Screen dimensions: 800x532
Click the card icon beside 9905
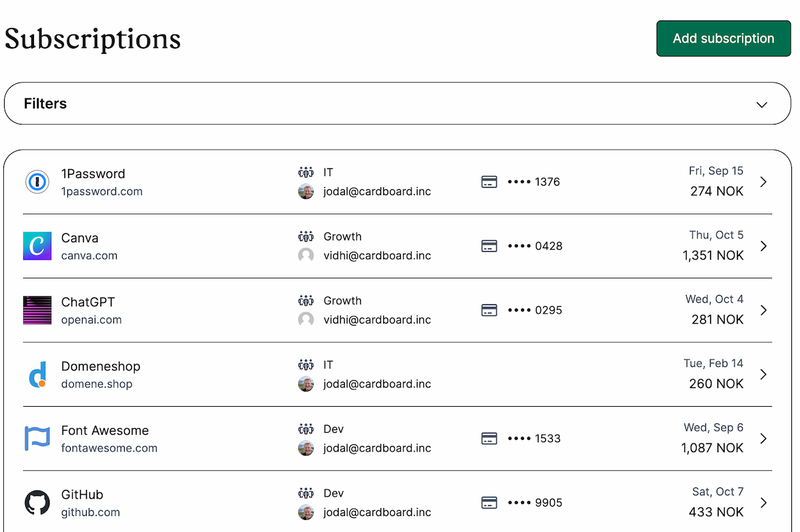coord(490,502)
